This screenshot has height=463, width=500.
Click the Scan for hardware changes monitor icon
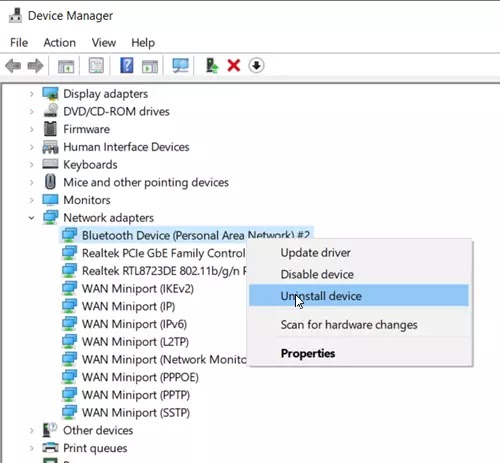[x=180, y=65]
